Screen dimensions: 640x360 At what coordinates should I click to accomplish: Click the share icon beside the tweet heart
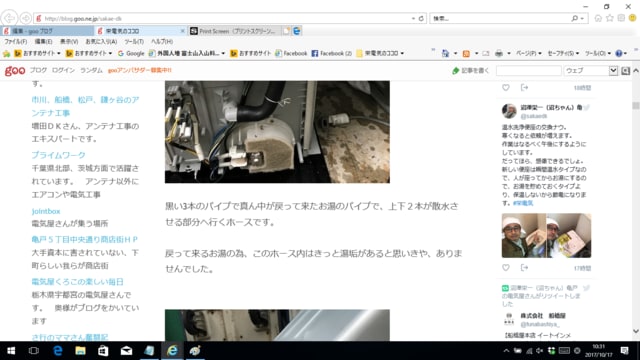[x=524, y=268]
